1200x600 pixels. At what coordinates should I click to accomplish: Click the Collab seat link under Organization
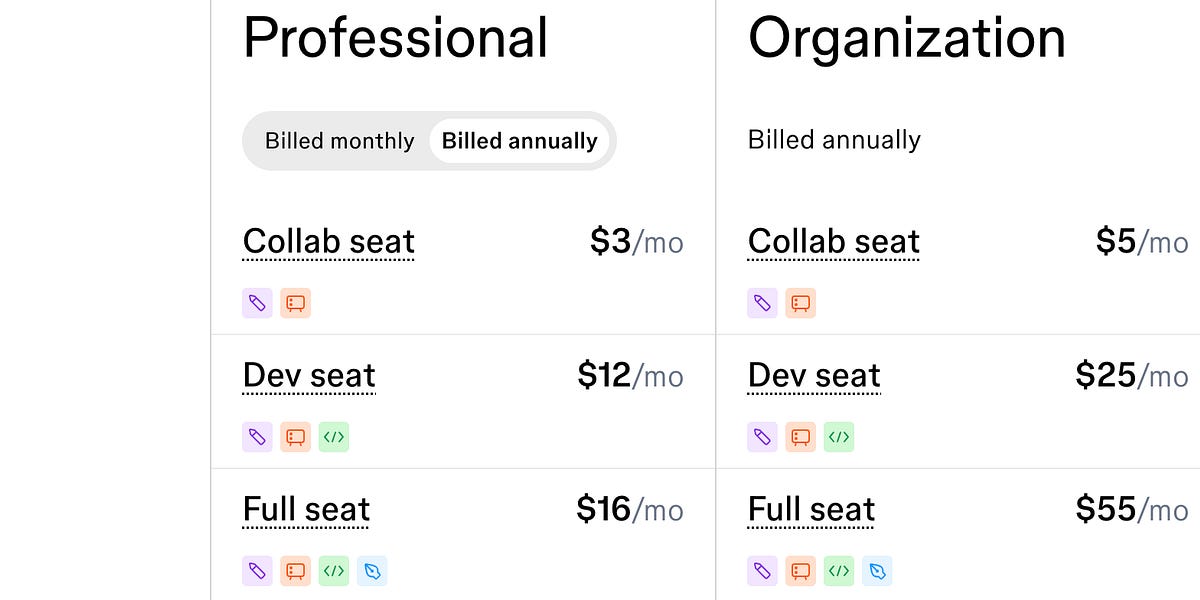point(833,241)
